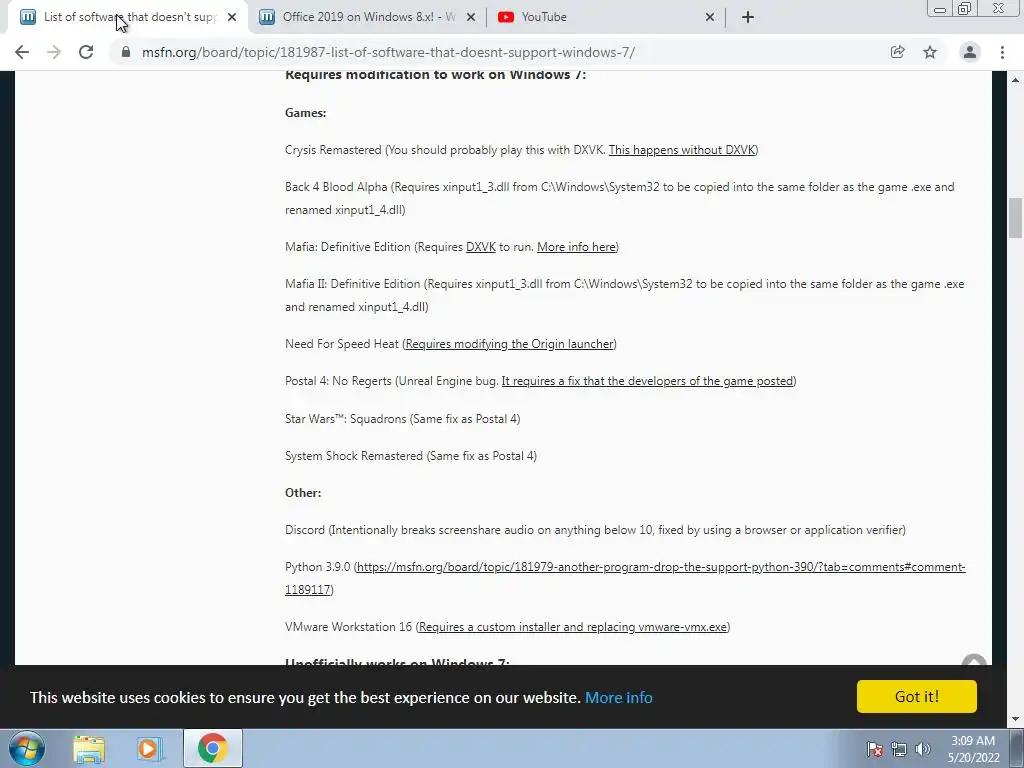
Task: Accept cookies with 'Got it!' button
Action: point(917,696)
